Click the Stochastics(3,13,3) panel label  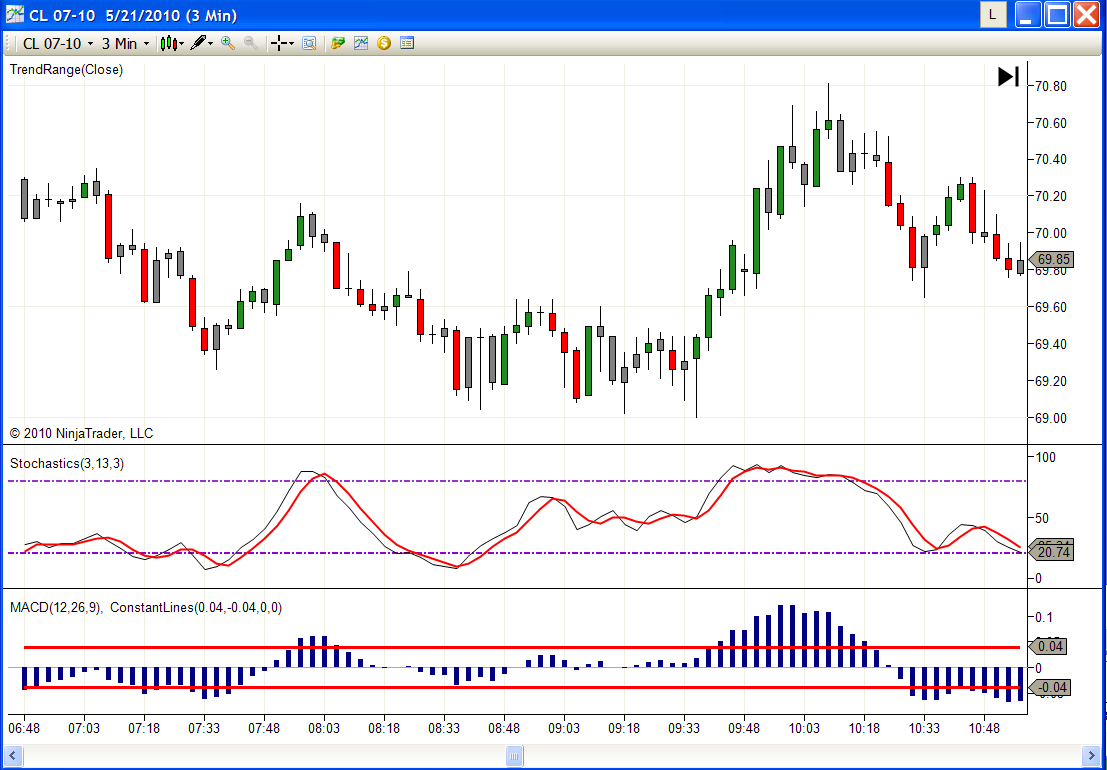[67, 464]
